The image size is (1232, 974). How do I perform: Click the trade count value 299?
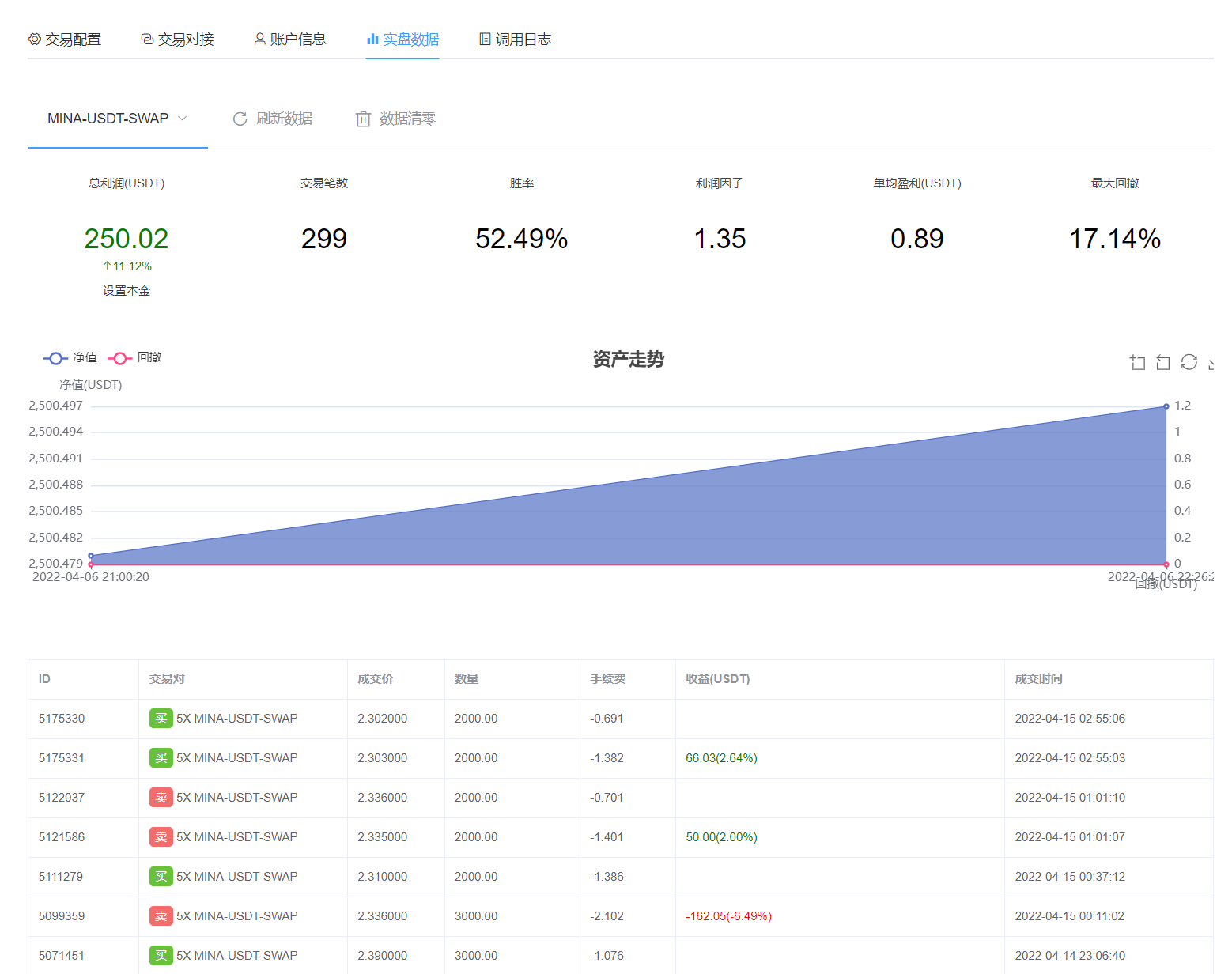[x=324, y=239]
